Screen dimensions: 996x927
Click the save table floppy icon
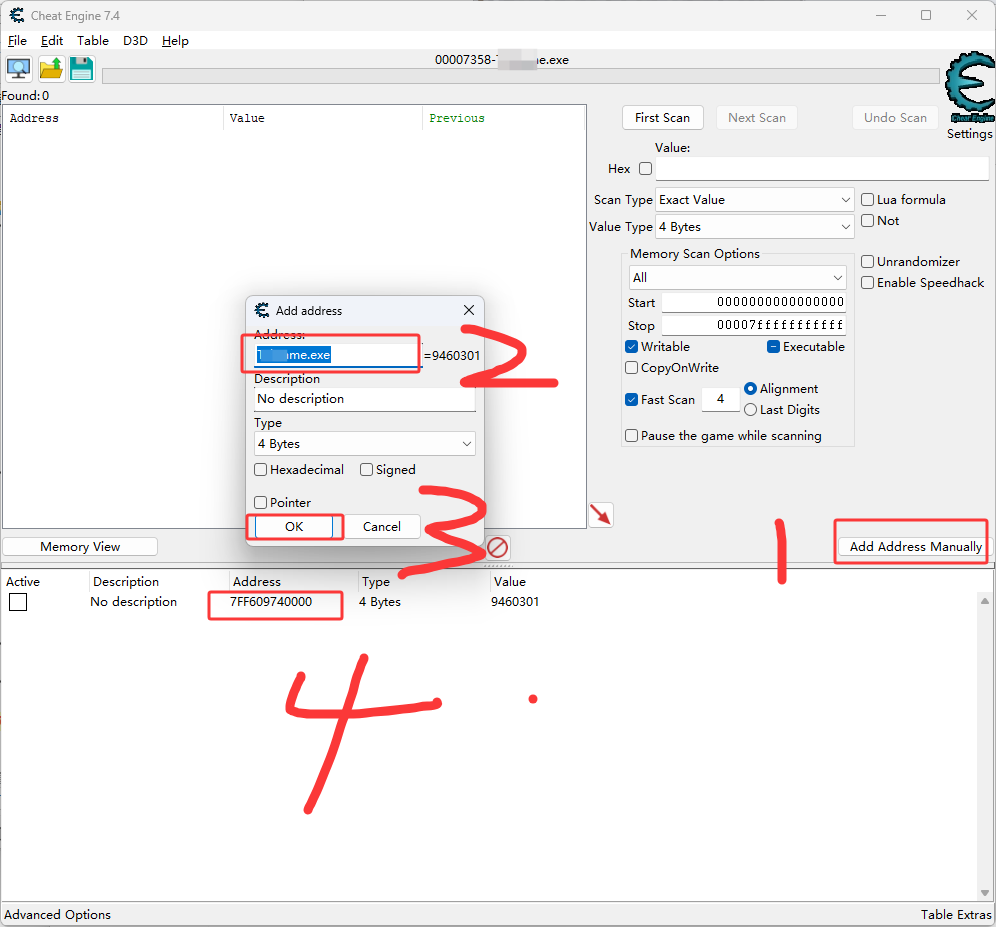pyautogui.click(x=81, y=69)
